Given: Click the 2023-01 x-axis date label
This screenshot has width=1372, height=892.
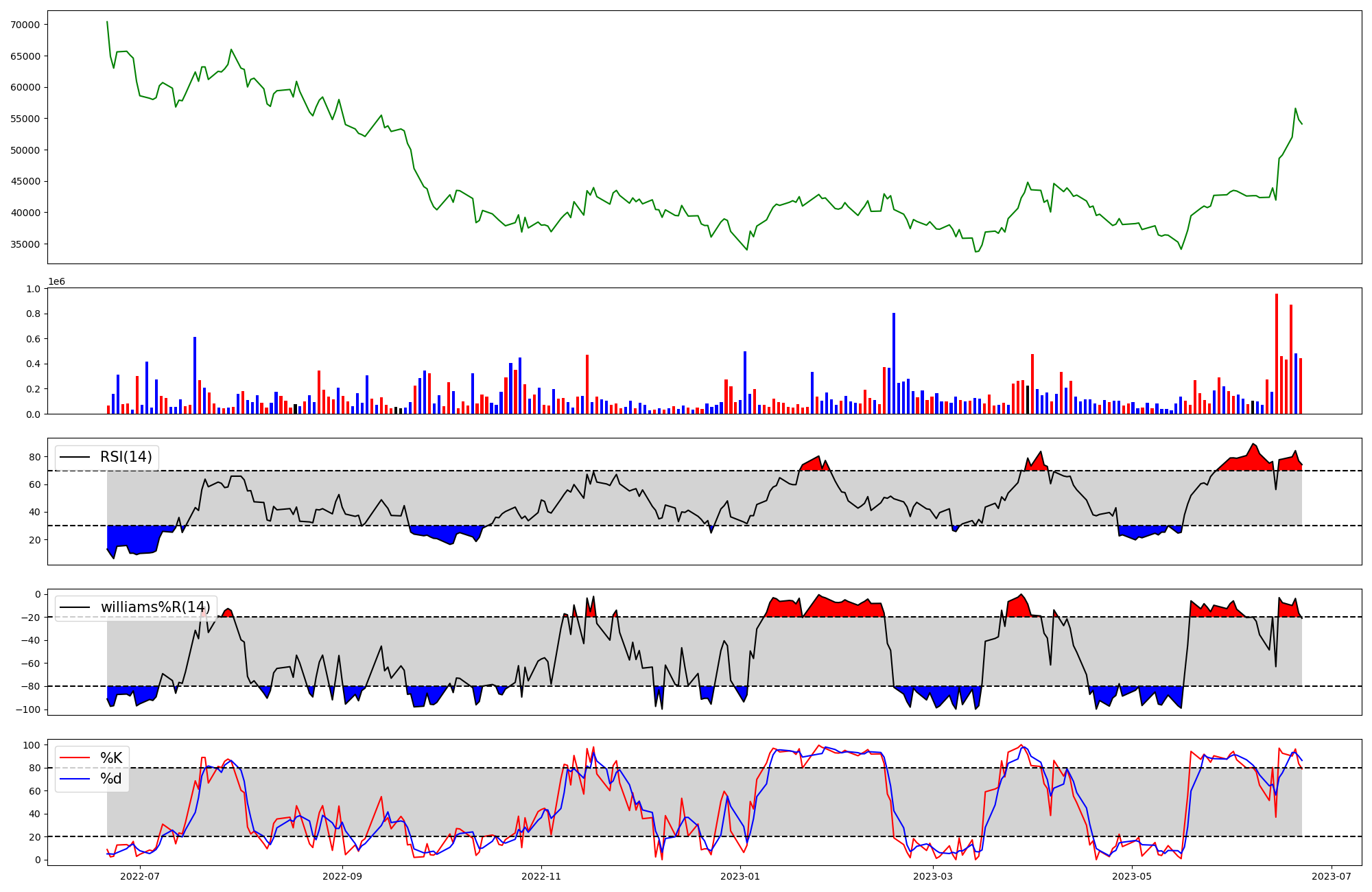Looking at the screenshot, I should point(741,876).
